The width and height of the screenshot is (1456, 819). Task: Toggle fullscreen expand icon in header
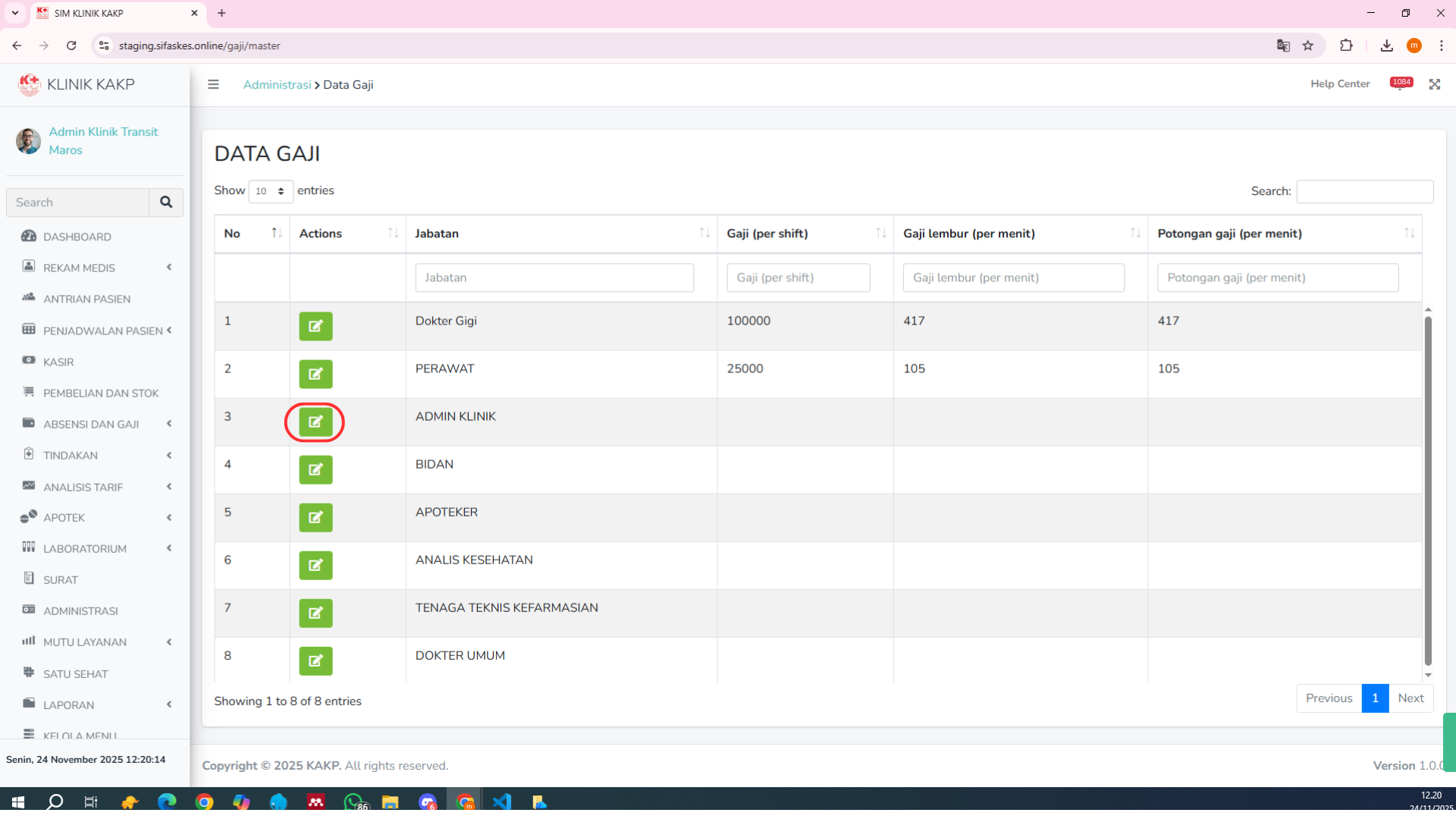(x=1434, y=84)
